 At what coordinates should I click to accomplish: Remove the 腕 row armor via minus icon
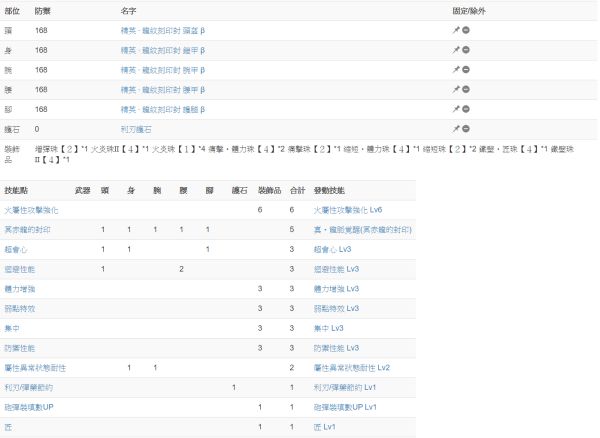(x=466, y=71)
